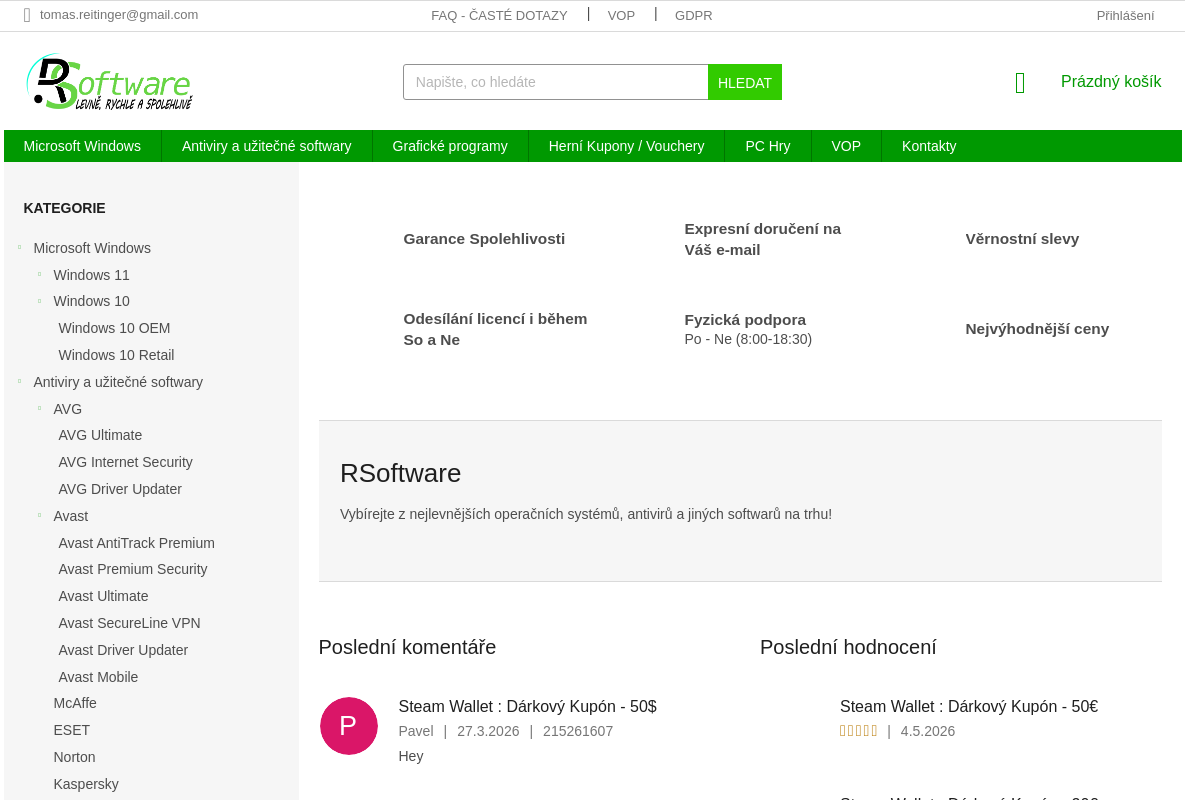Click Garance Spolehlivosti benefit text
The height and width of the screenshot is (800, 1200).
[484, 239]
